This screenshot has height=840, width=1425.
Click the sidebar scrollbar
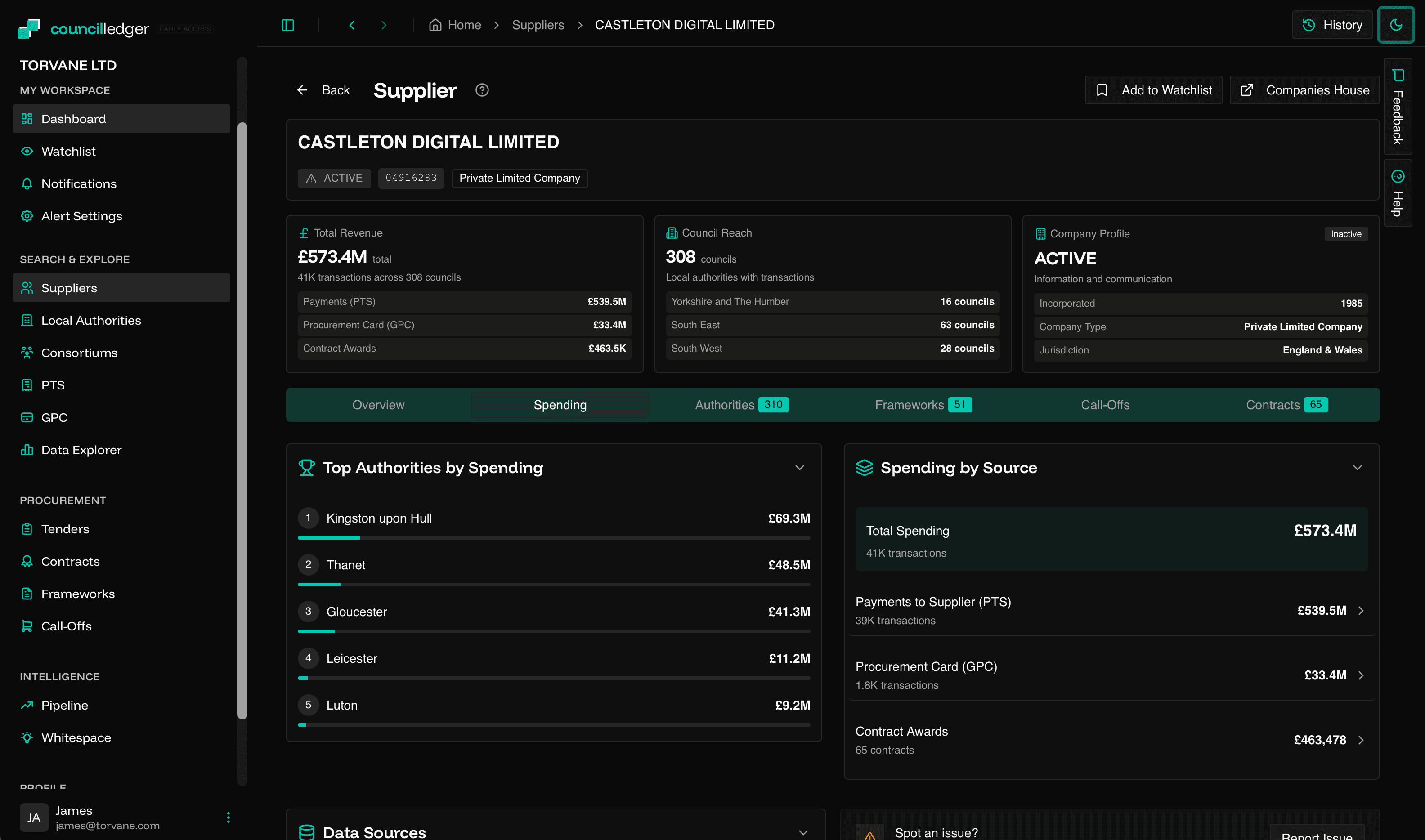coord(242,420)
